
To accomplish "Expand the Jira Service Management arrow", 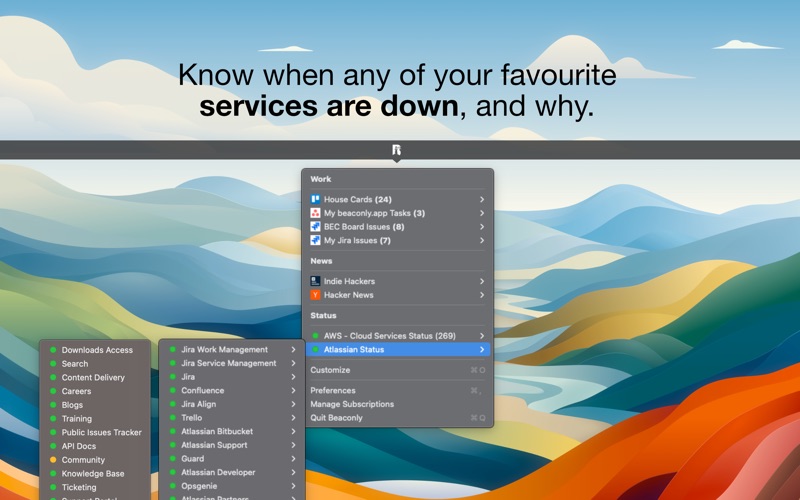I will pos(293,363).
